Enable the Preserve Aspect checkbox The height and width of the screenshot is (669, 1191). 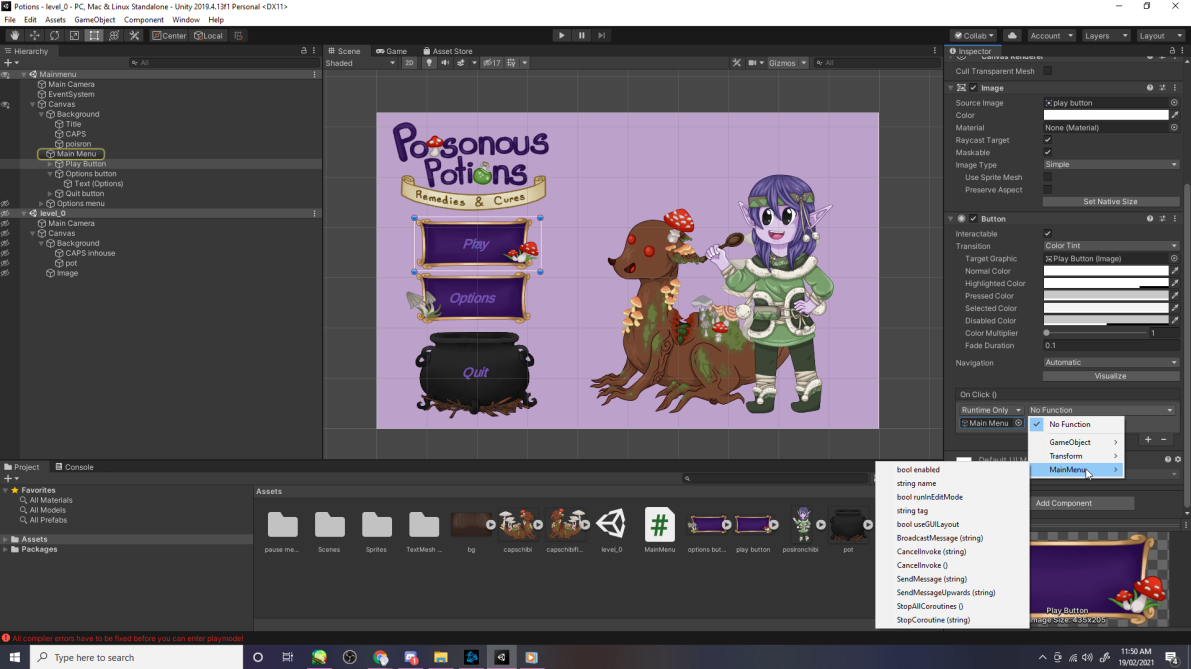(1047, 189)
